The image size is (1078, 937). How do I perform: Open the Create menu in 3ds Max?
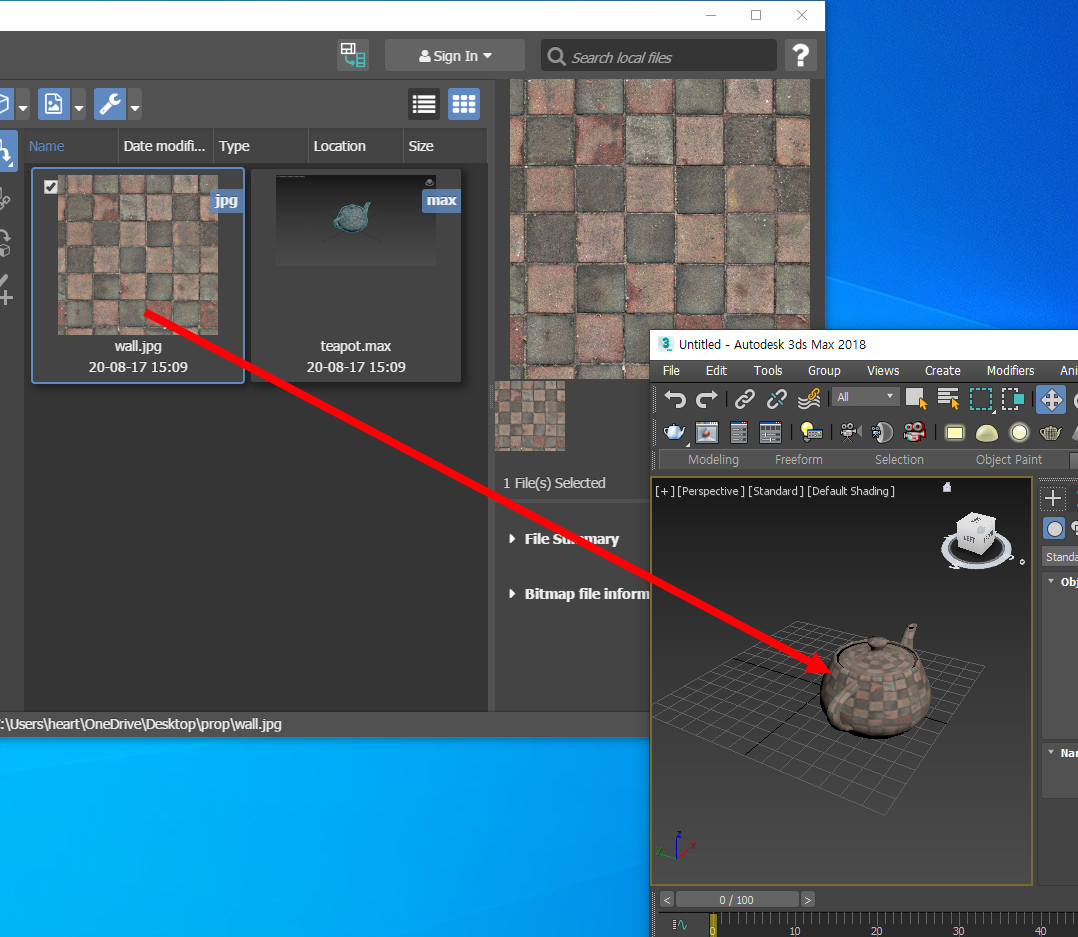click(943, 371)
